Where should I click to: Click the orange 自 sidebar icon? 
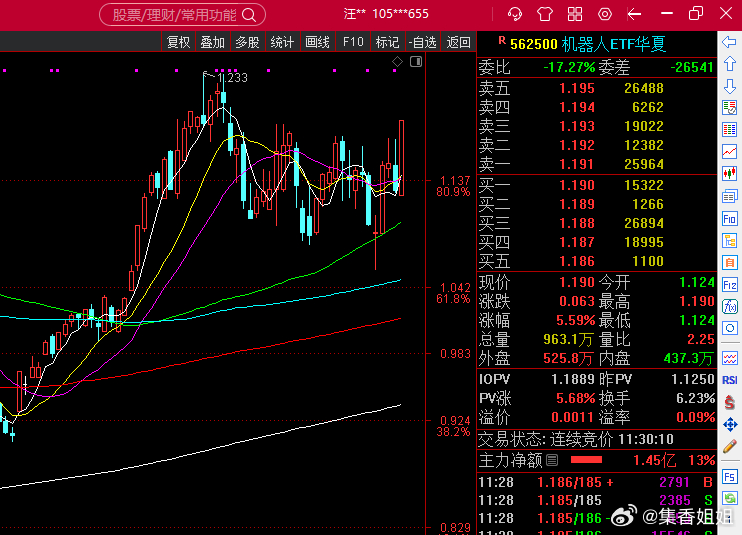point(729,263)
